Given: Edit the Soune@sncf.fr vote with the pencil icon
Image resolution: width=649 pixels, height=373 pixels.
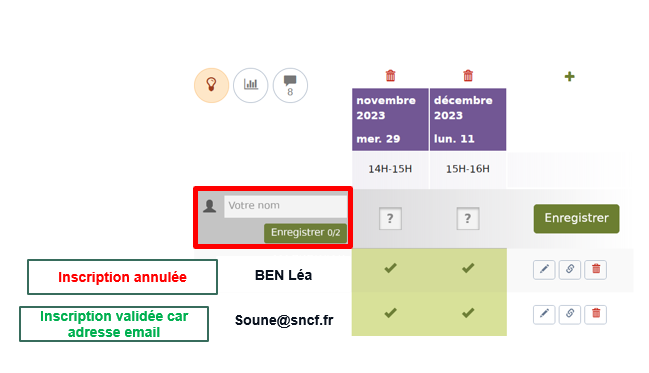Looking at the screenshot, I should 544,314.
